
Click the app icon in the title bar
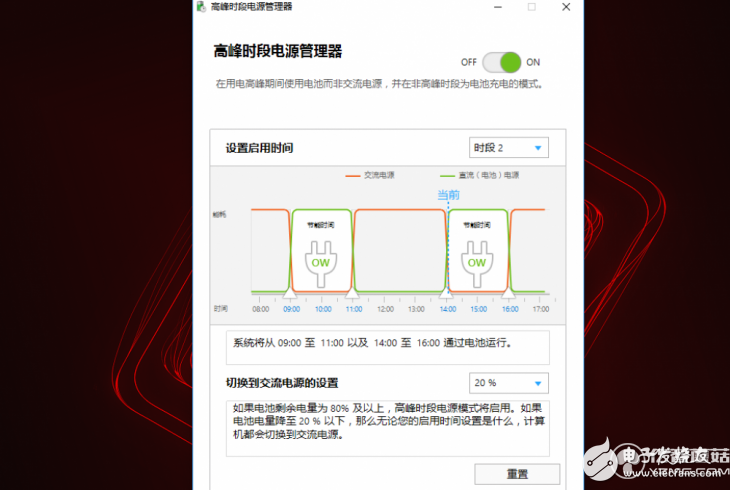tap(200, 7)
